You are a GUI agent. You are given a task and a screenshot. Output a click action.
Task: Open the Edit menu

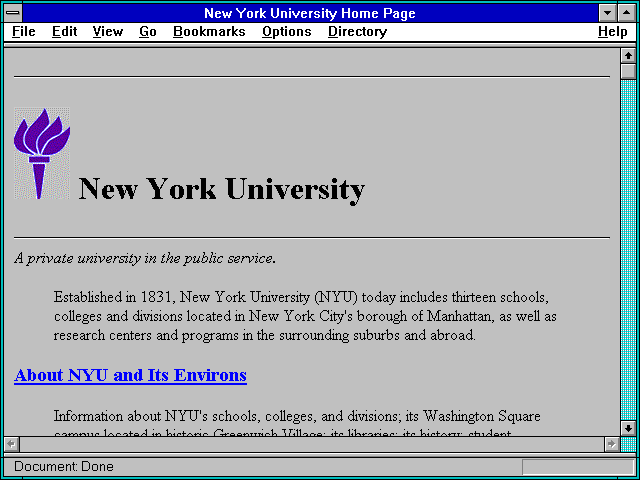[x=64, y=32]
